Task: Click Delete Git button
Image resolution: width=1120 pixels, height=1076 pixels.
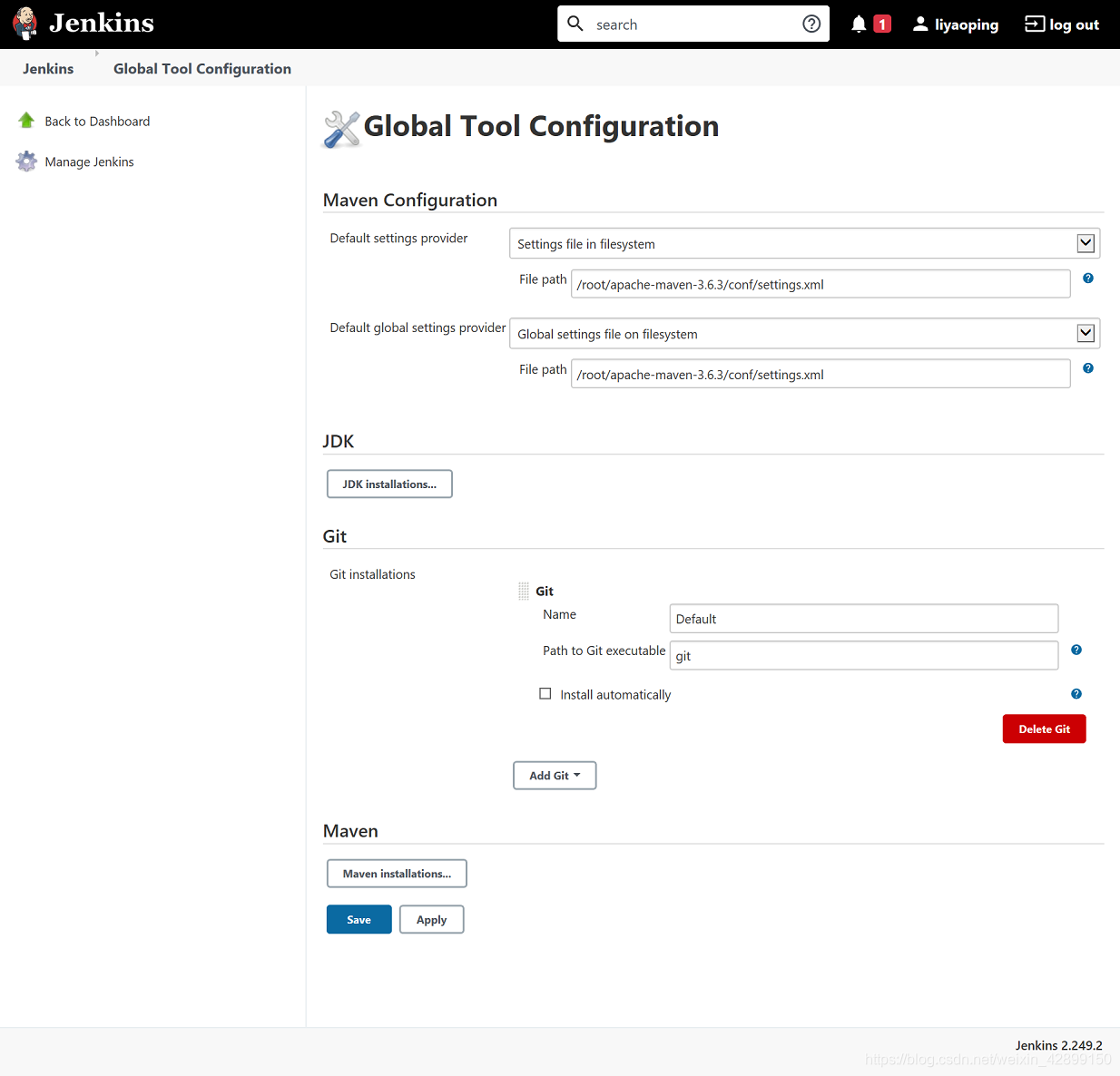Action: pyautogui.click(x=1044, y=729)
